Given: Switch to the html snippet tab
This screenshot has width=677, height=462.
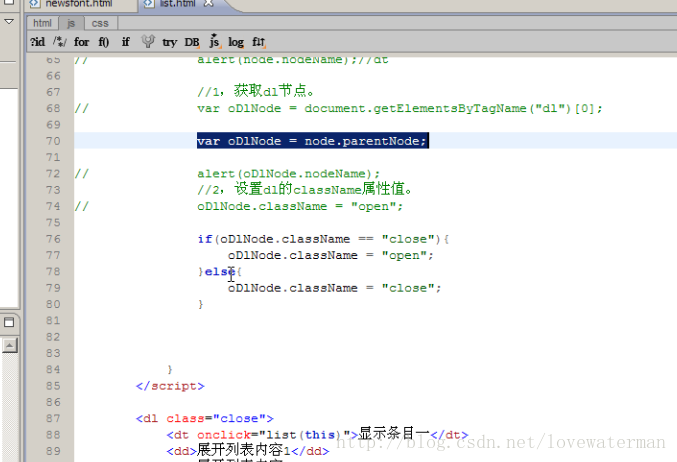Looking at the screenshot, I should point(42,23).
